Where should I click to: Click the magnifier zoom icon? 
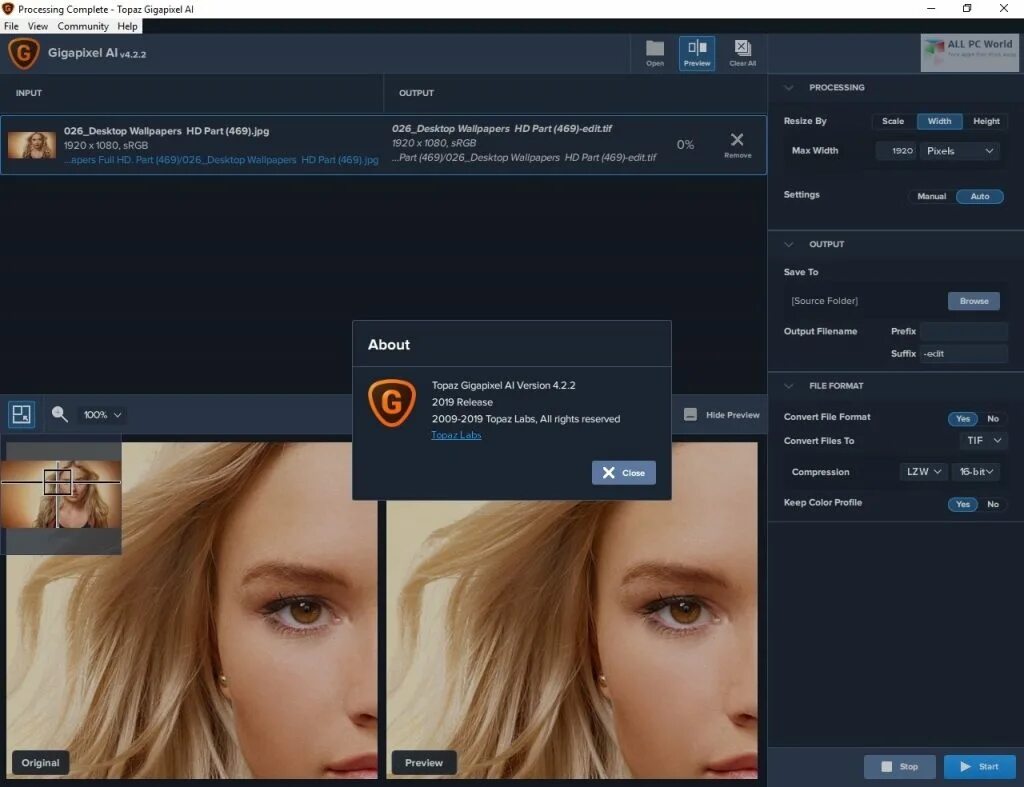click(x=59, y=414)
